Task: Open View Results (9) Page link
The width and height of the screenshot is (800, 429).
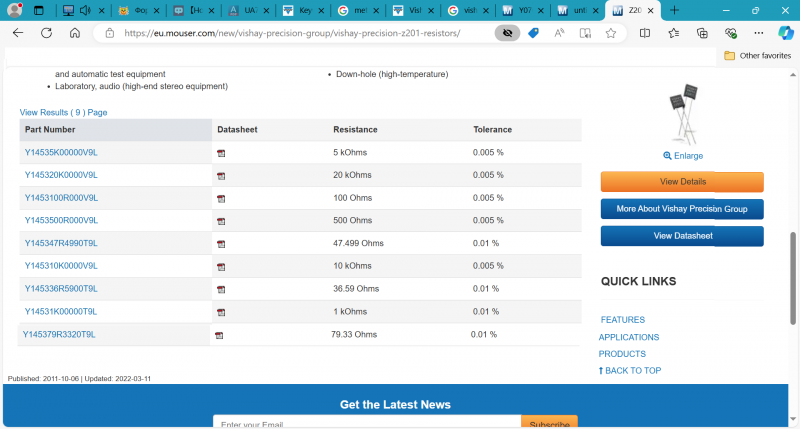Action: pos(63,112)
